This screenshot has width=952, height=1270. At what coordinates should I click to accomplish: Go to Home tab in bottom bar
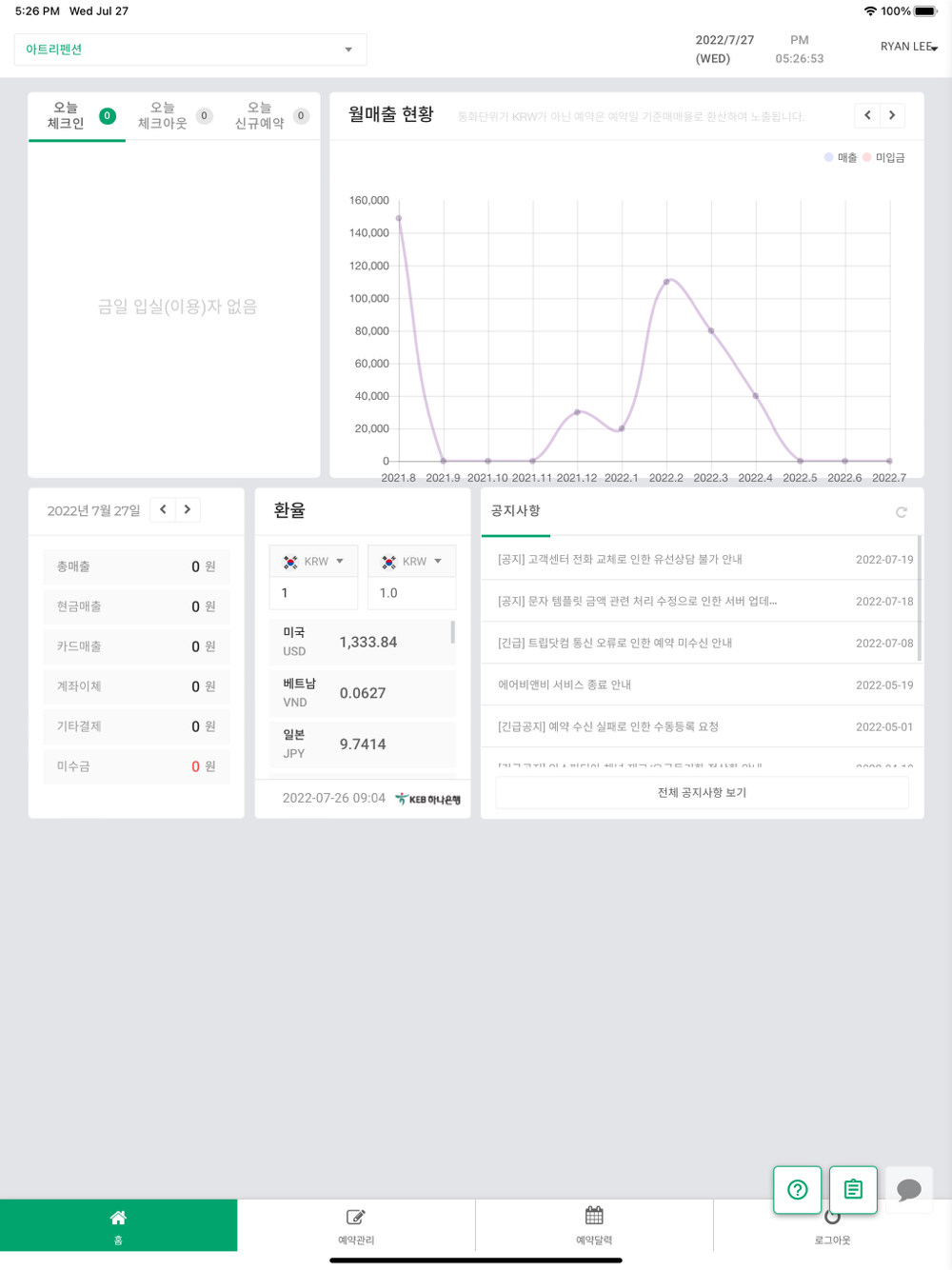118,1226
